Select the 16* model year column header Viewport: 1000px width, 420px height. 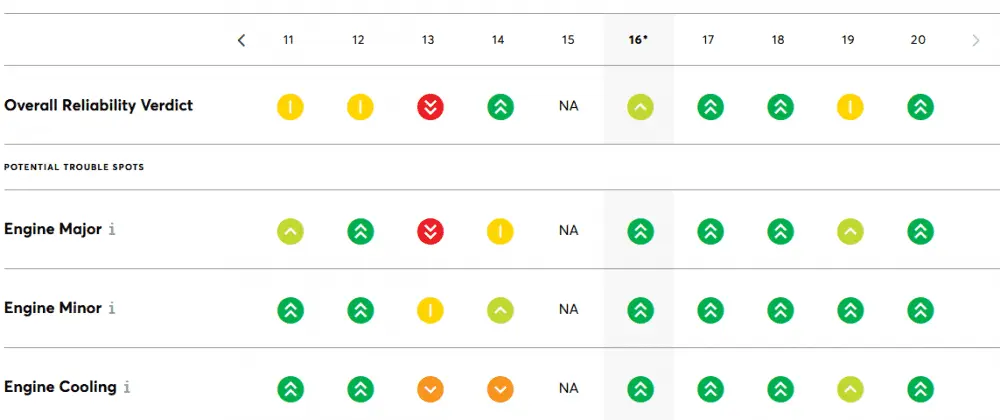point(638,40)
